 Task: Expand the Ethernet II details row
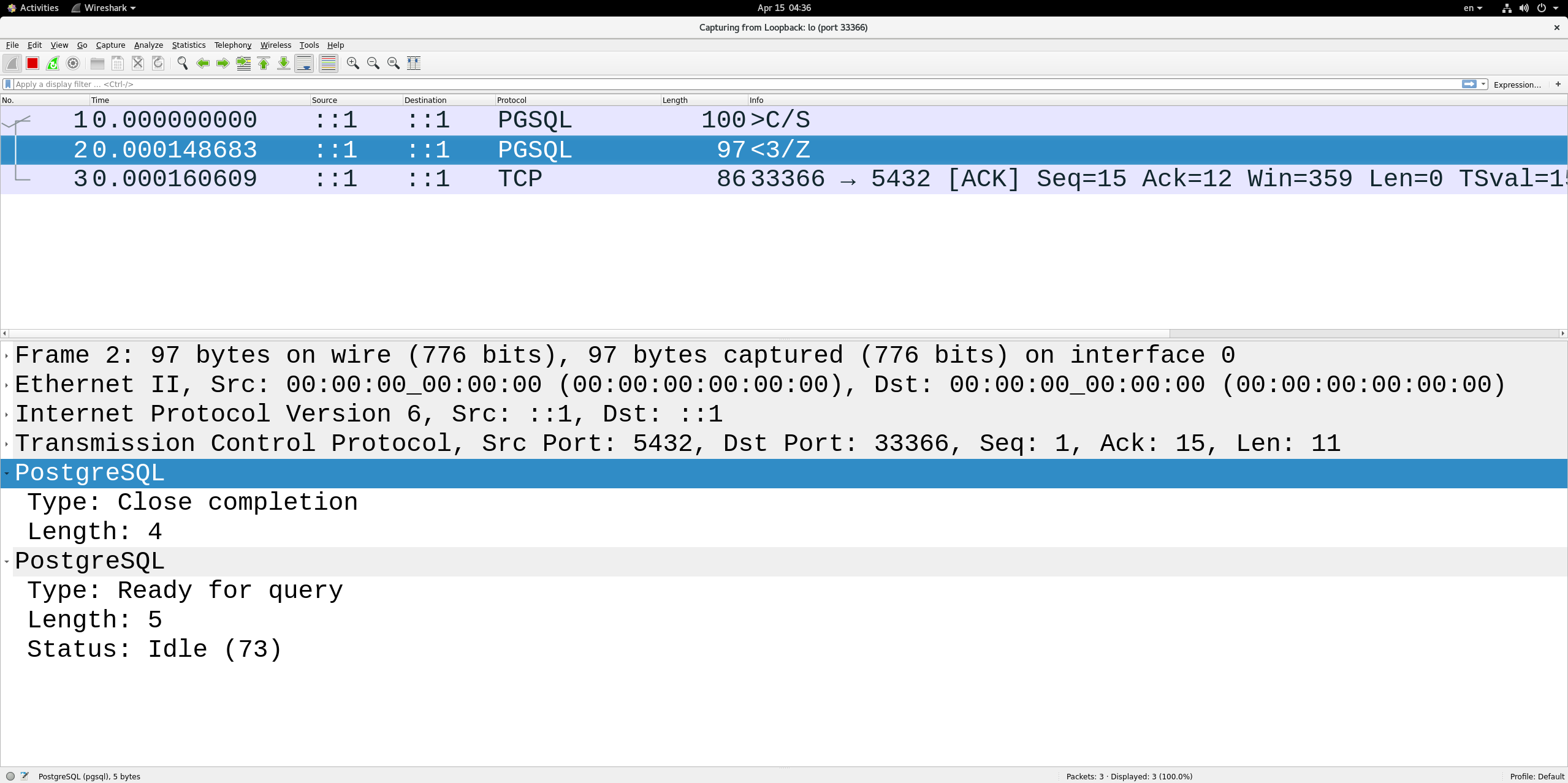click(x=7, y=385)
